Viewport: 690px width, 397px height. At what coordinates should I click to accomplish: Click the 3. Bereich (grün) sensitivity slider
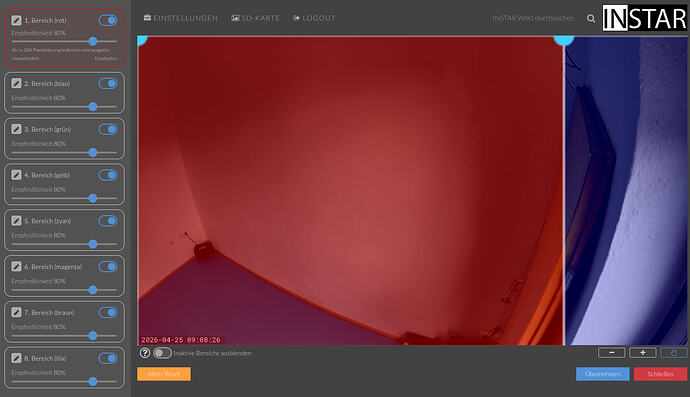point(64,152)
